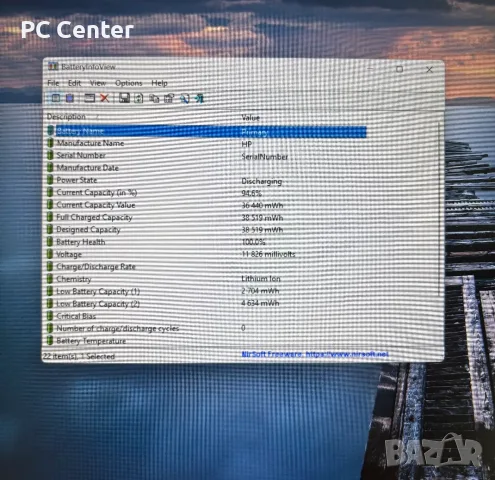Open the Edit menu
The width and height of the screenshot is (495, 480).
[x=74, y=83]
